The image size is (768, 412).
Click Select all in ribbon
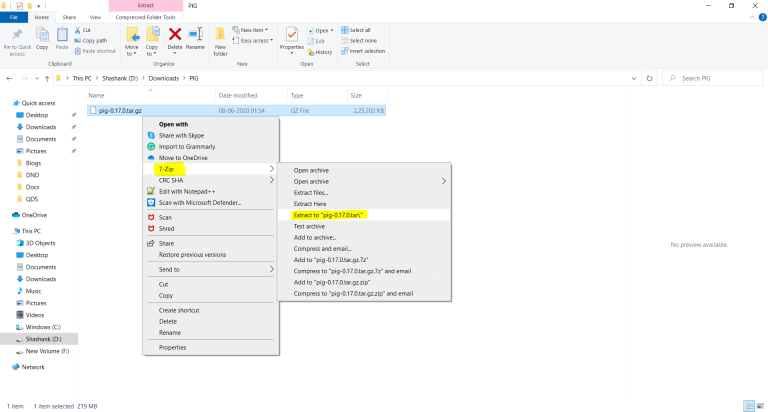pyautogui.click(x=356, y=30)
